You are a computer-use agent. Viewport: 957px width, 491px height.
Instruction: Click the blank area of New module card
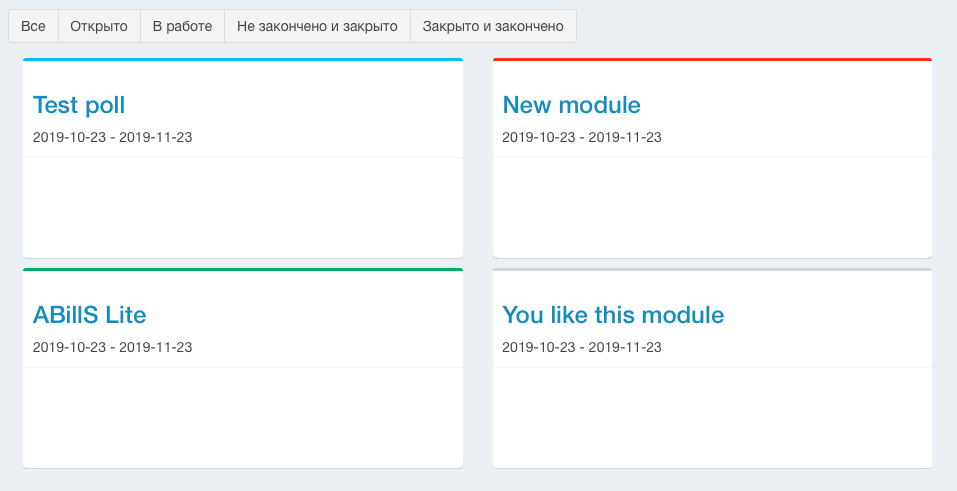coord(712,207)
